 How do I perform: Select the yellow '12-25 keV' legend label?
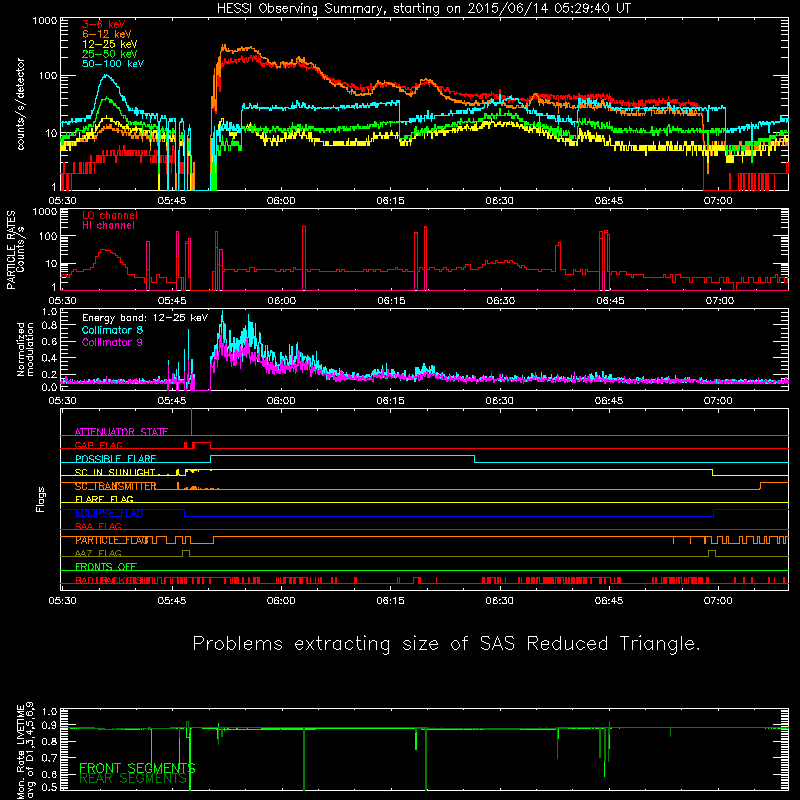[109, 44]
